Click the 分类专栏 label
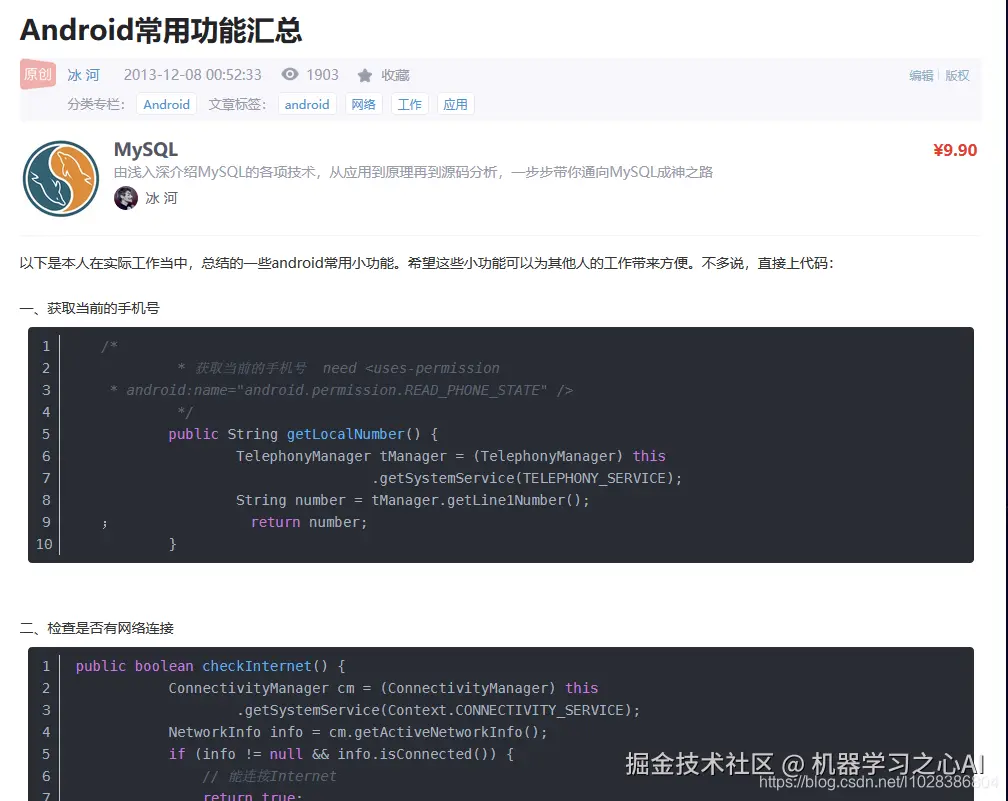Viewport: 1008px width, 801px height. (x=96, y=104)
